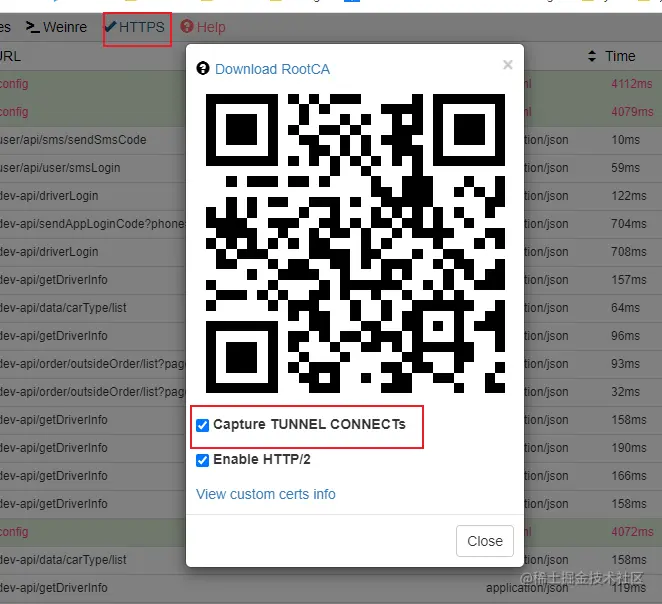Open the HTTPS menu item
The width and height of the screenshot is (662, 604).
coord(135,27)
